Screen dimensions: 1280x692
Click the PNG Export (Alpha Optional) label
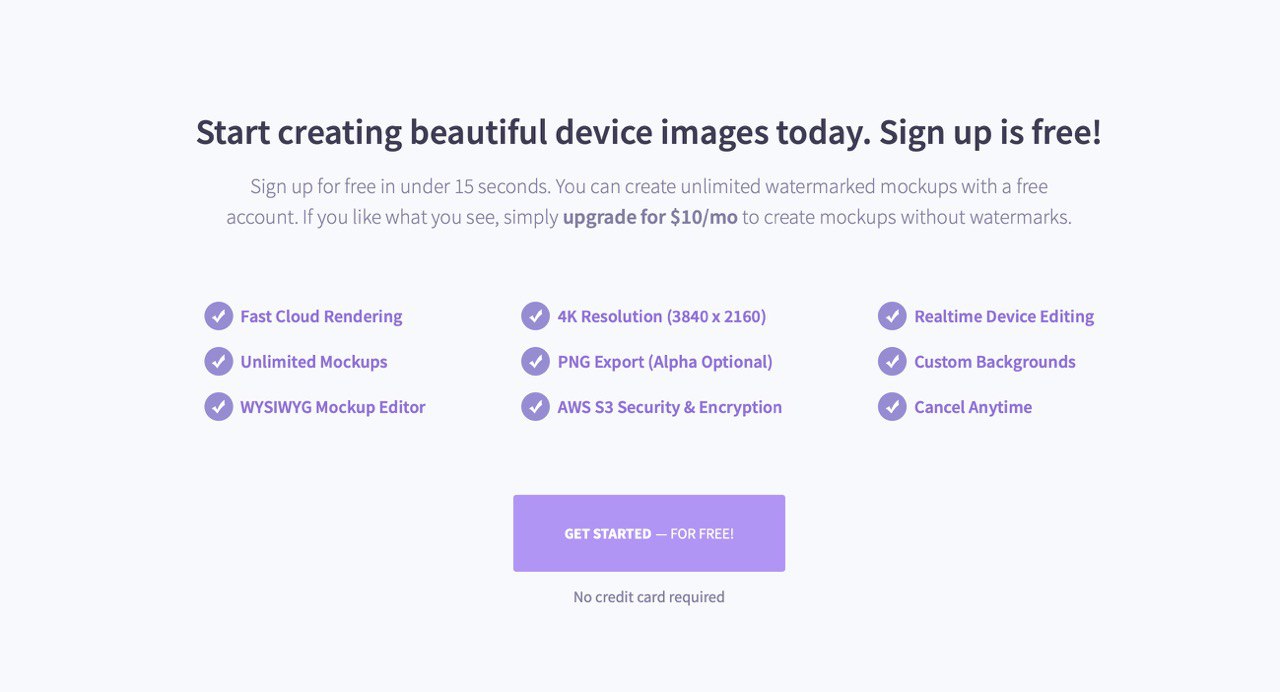coord(665,362)
